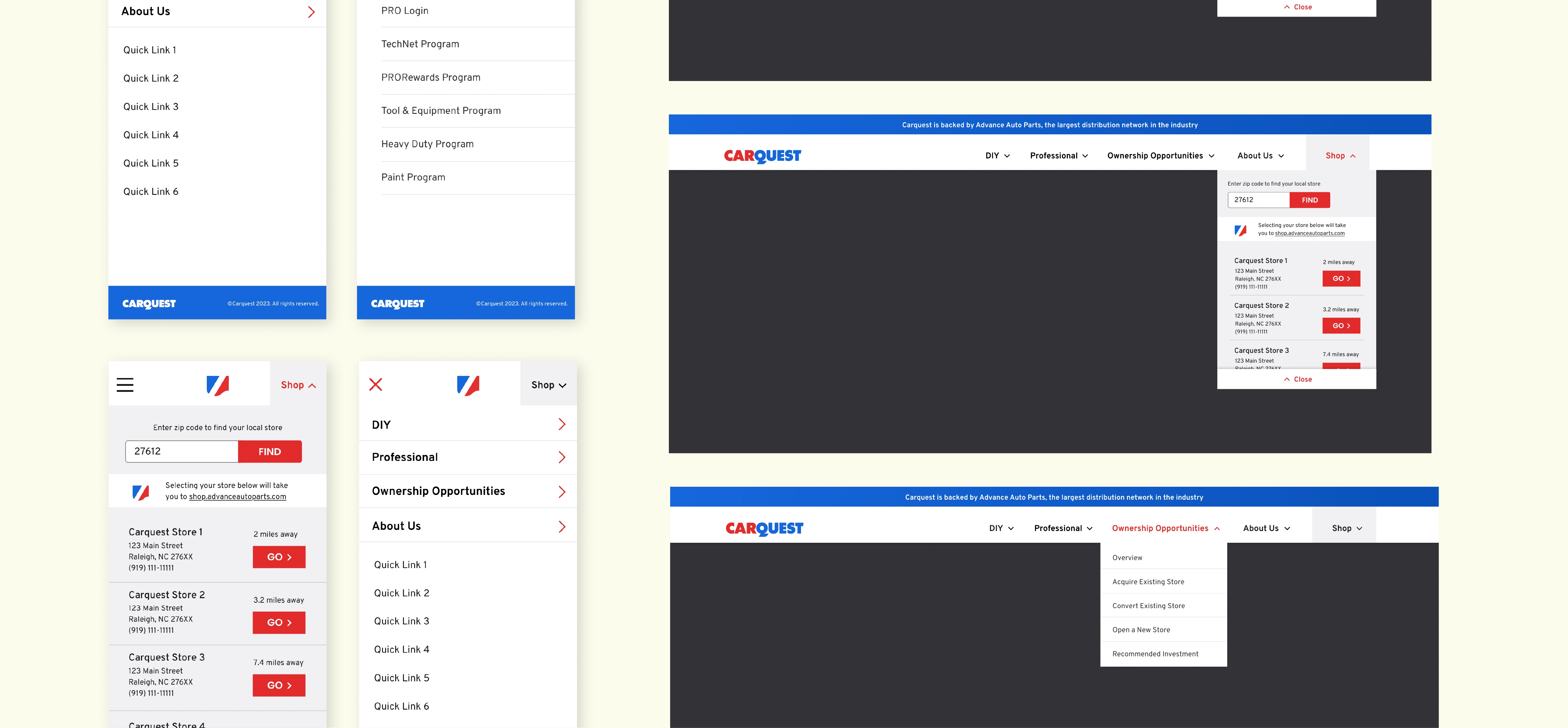Click the Carquest logo icon in mobile nav
The image size is (1568, 728).
[x=218, y=384]
